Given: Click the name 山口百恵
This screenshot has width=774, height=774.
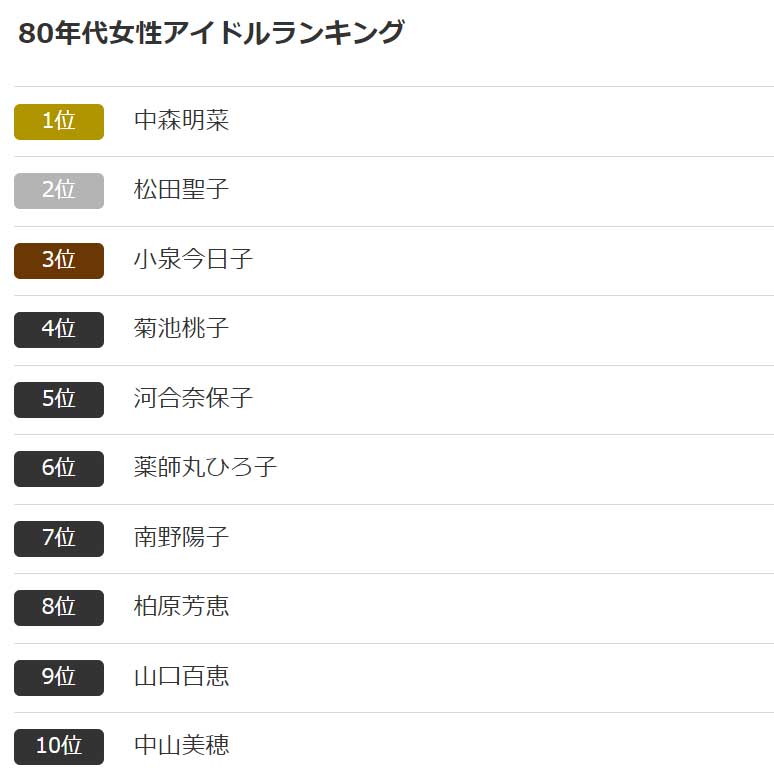Looking at the screenshot, I should click(181, 676).
